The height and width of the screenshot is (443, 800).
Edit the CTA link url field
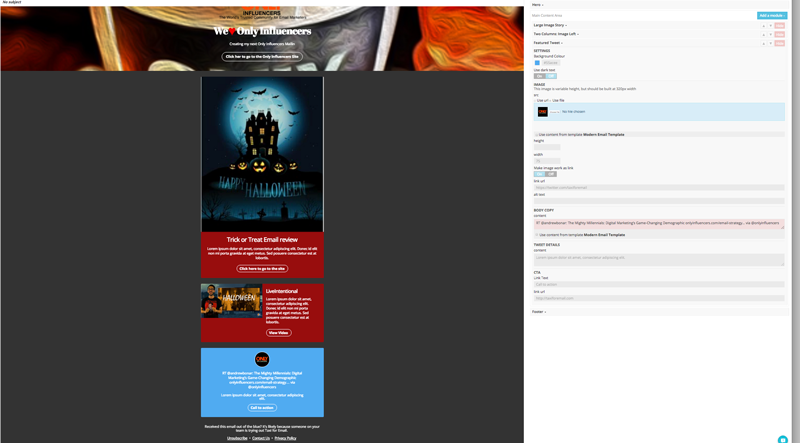(659, 298)
